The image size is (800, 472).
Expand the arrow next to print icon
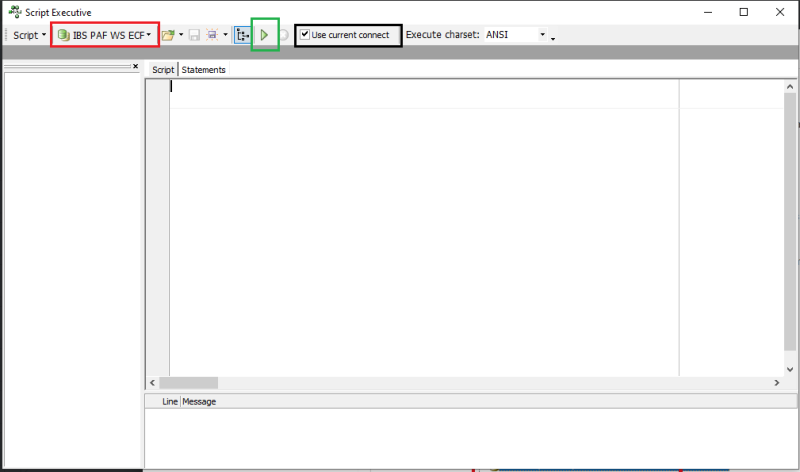225,35
